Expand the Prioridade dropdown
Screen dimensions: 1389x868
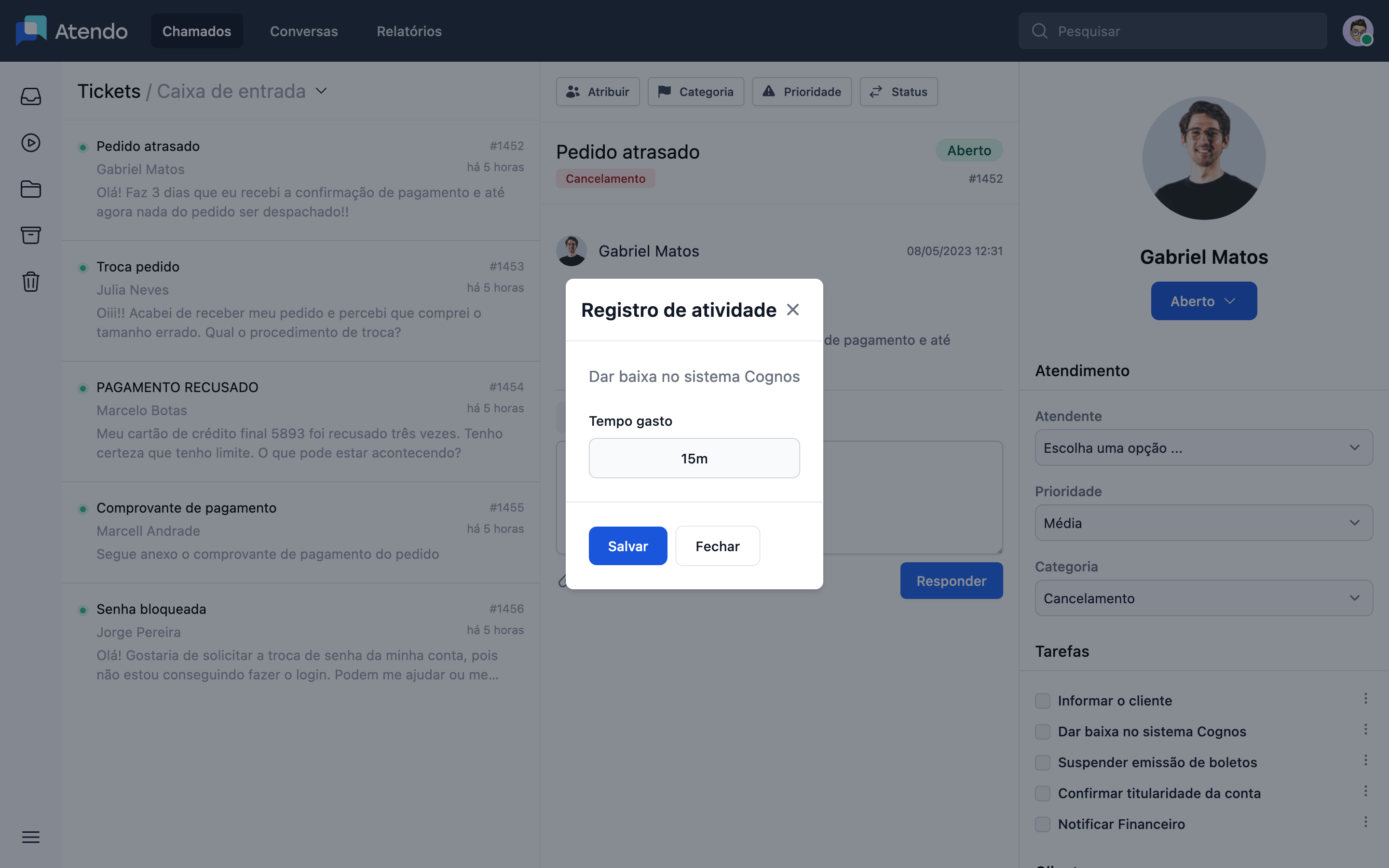coord(1204,522)
